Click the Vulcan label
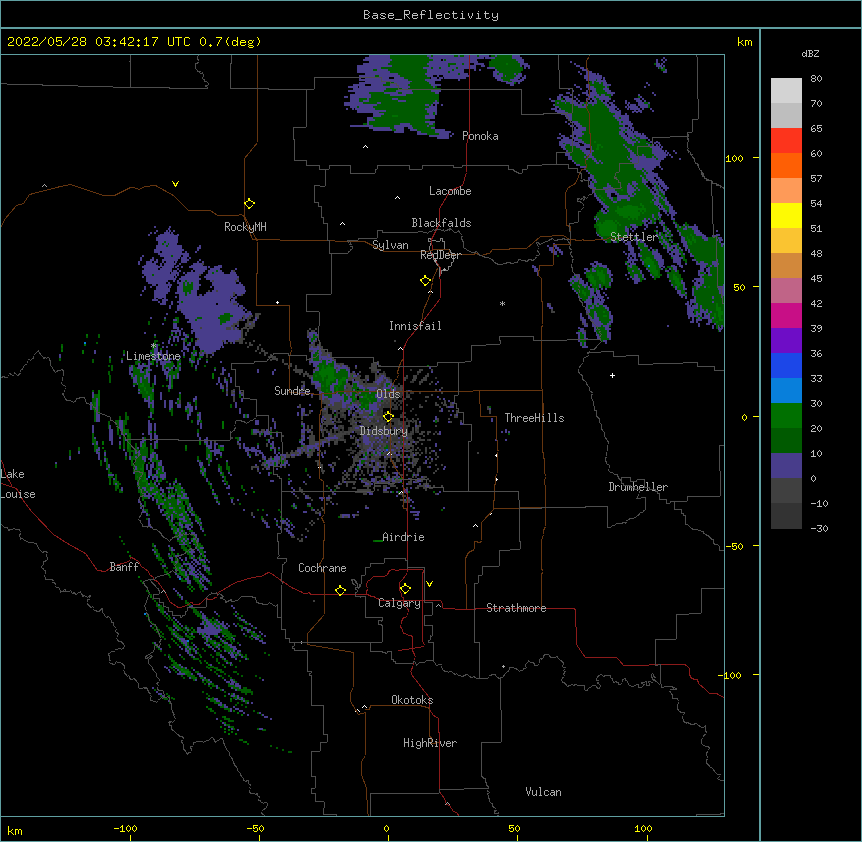The image size is (862, 842). pos(543,792)
